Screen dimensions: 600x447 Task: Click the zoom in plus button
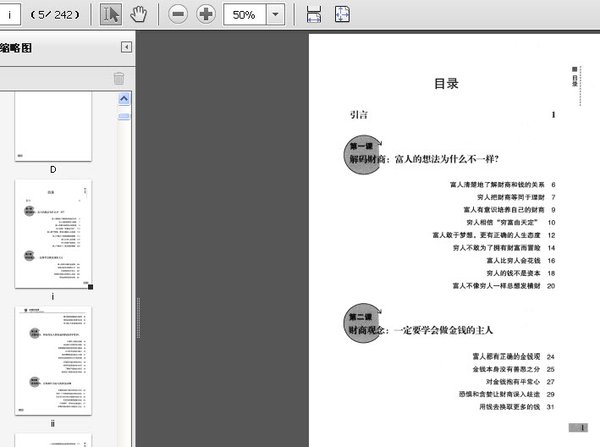(x=206, y=15)
